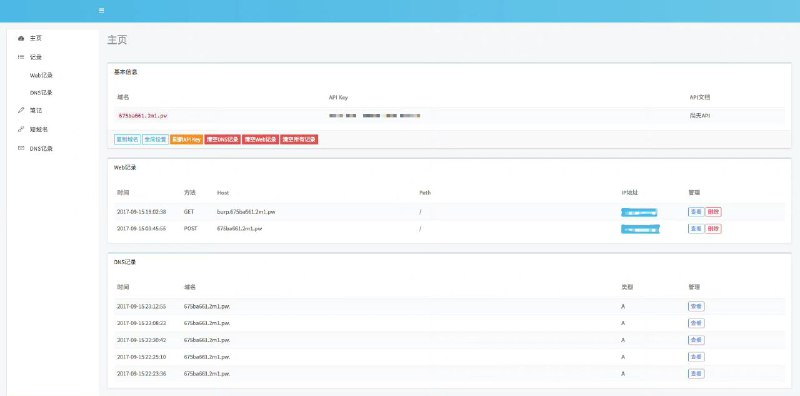800x396 pixels.
Task: Click the red 清空Web记录 button
Action: point(261,139)
